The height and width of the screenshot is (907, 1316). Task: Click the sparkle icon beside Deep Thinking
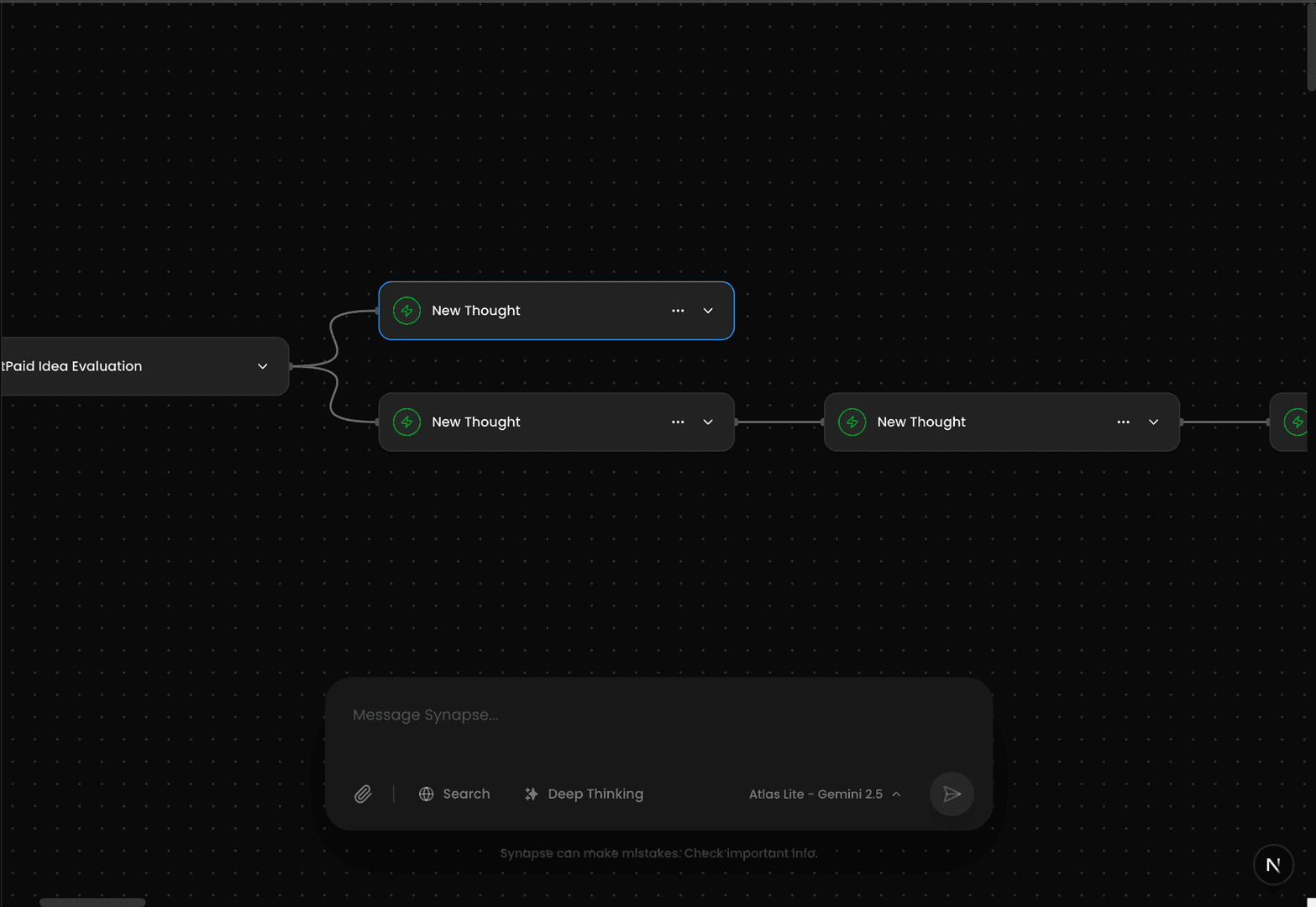531,794
